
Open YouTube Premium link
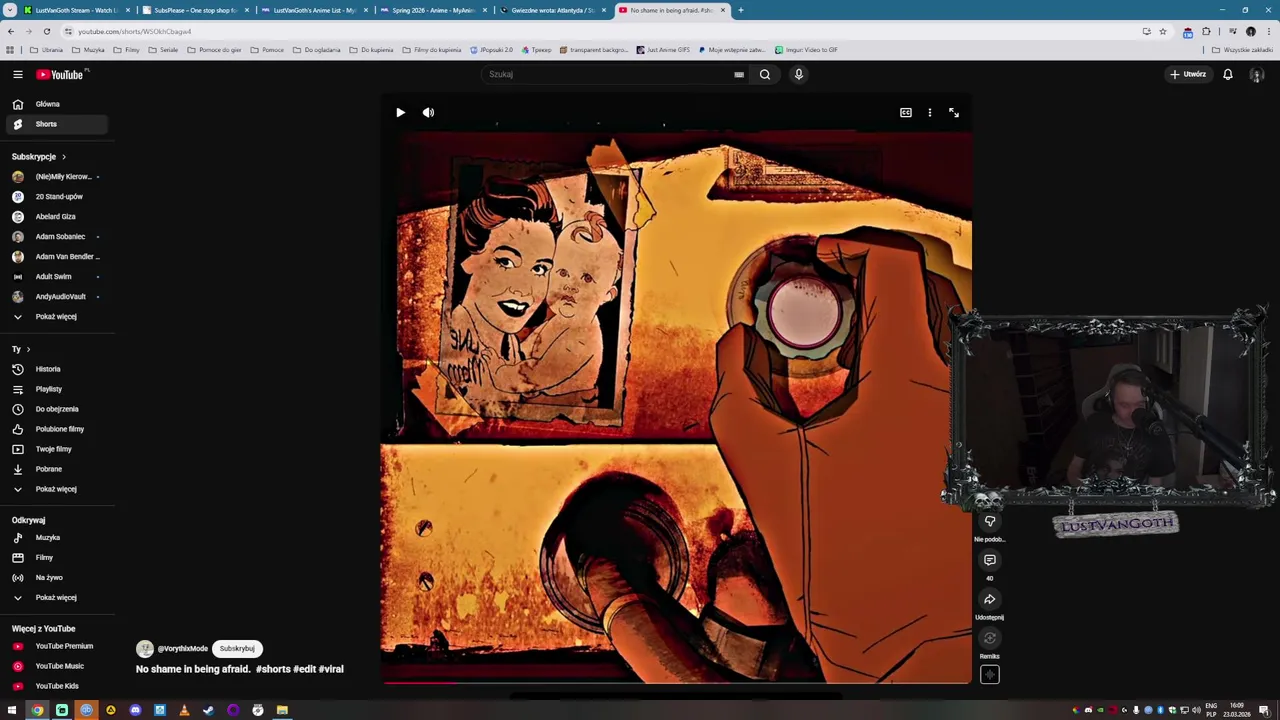[x=57, y=646]
